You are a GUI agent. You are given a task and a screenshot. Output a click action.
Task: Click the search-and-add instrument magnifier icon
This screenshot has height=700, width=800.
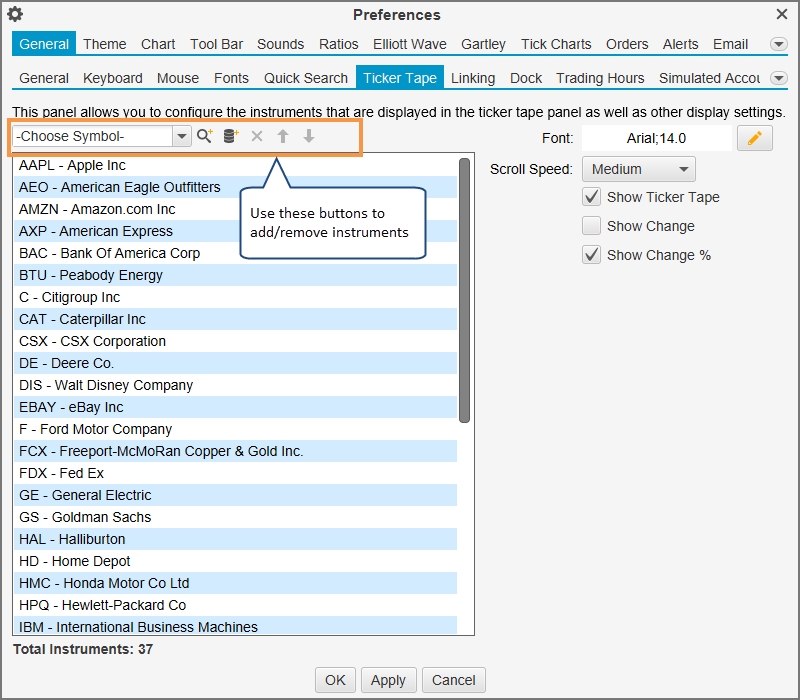pyautogui.click(x=205, y=136)
